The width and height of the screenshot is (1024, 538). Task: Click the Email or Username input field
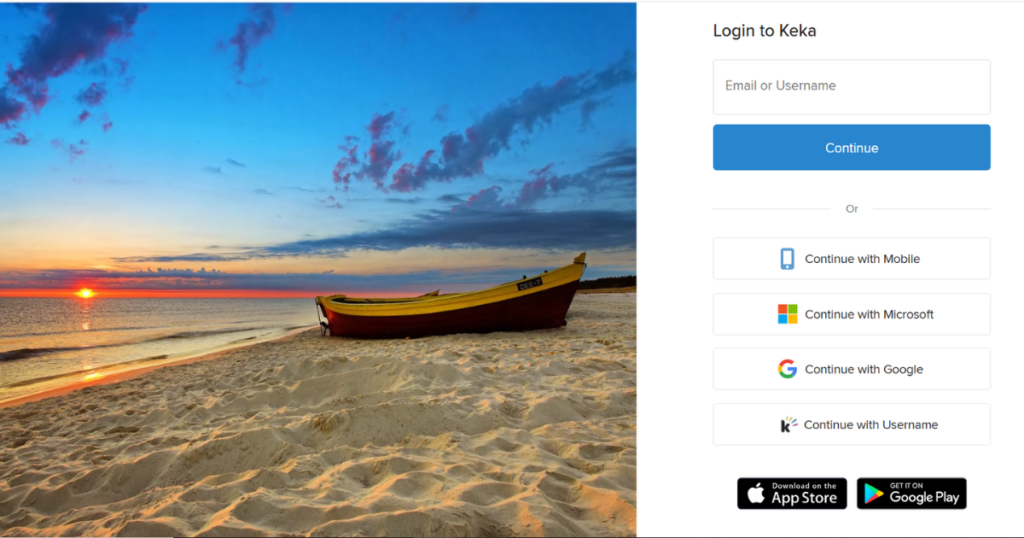click(852, 87)
